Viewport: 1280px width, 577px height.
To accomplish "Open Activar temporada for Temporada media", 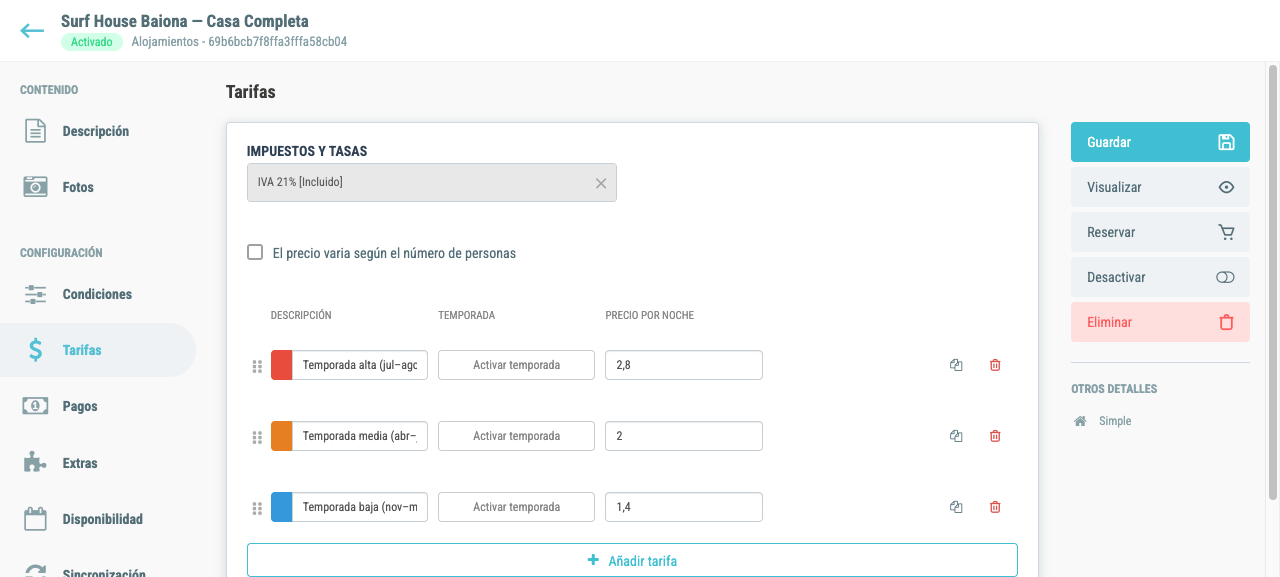I will click(516, 436).
